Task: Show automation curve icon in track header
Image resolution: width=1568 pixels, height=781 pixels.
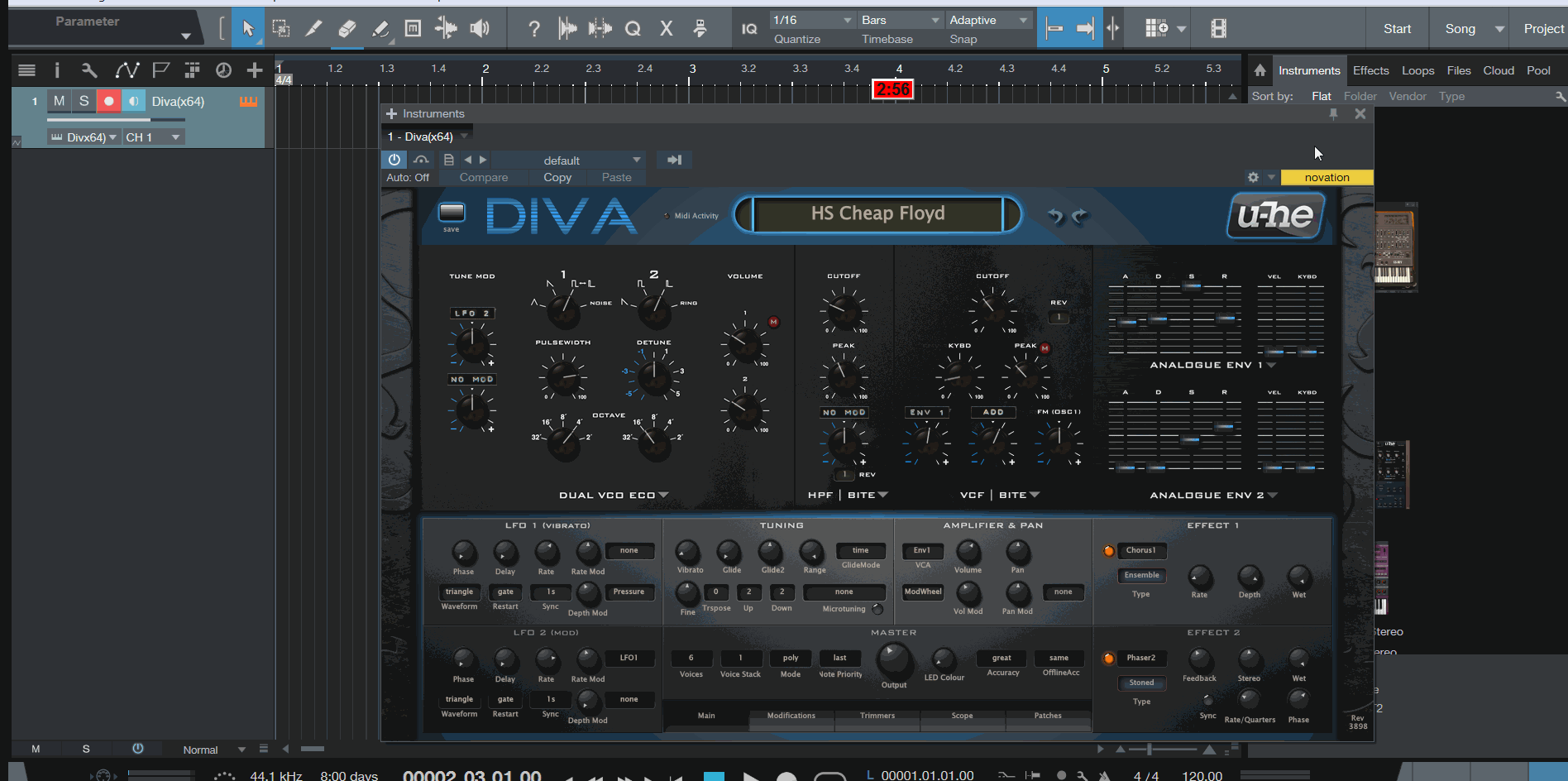Action: tap(127, 70)
